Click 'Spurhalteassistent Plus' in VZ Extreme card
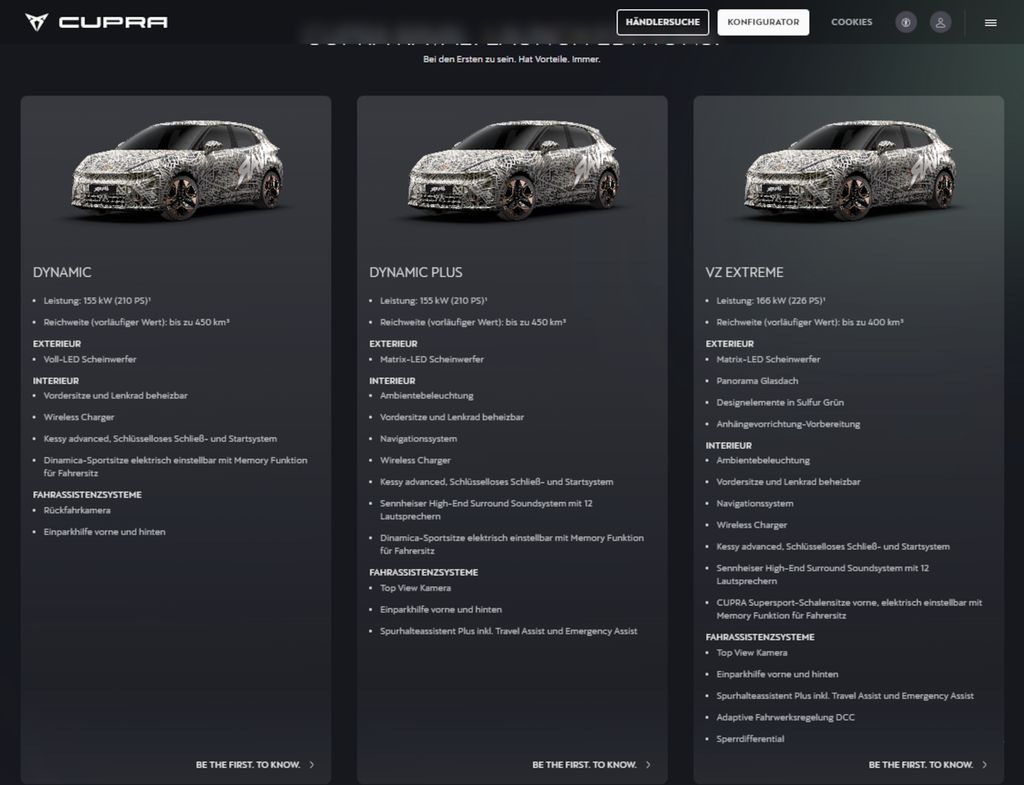Viewport: 1024px width, 785px height. [845, 696]
